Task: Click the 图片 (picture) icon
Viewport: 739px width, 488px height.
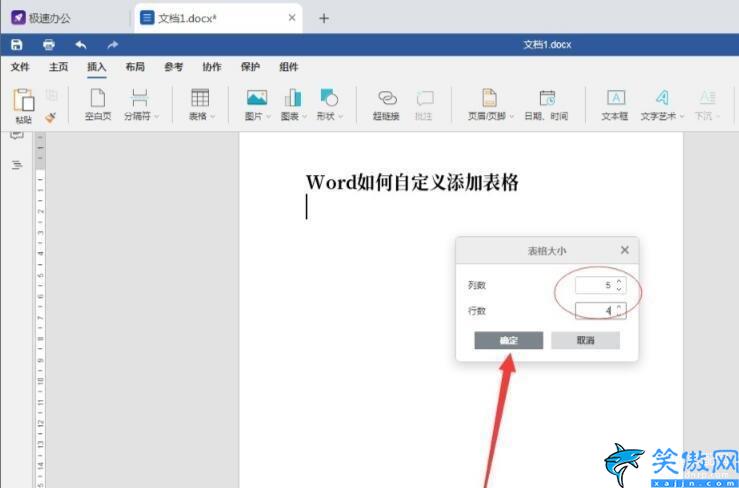Action: click(x=257, y=98)
